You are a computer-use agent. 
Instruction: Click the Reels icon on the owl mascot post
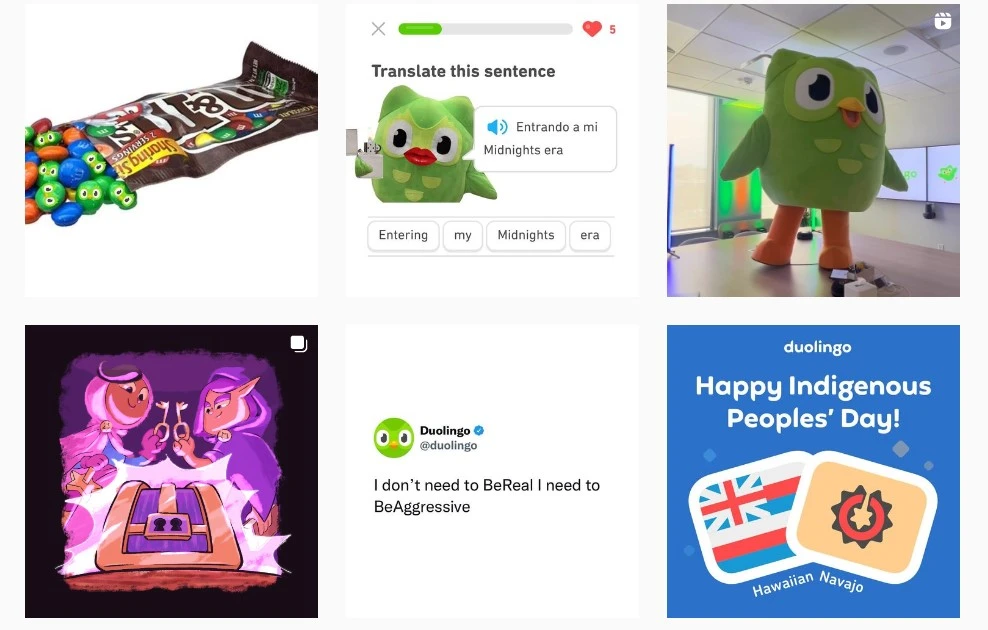point(943,21)
